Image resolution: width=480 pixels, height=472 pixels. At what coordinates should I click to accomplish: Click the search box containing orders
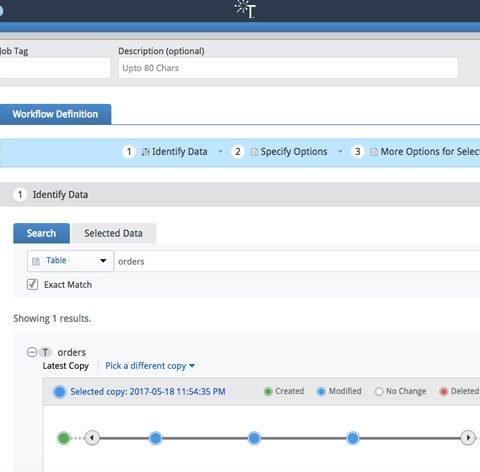(x=297, y=261)
